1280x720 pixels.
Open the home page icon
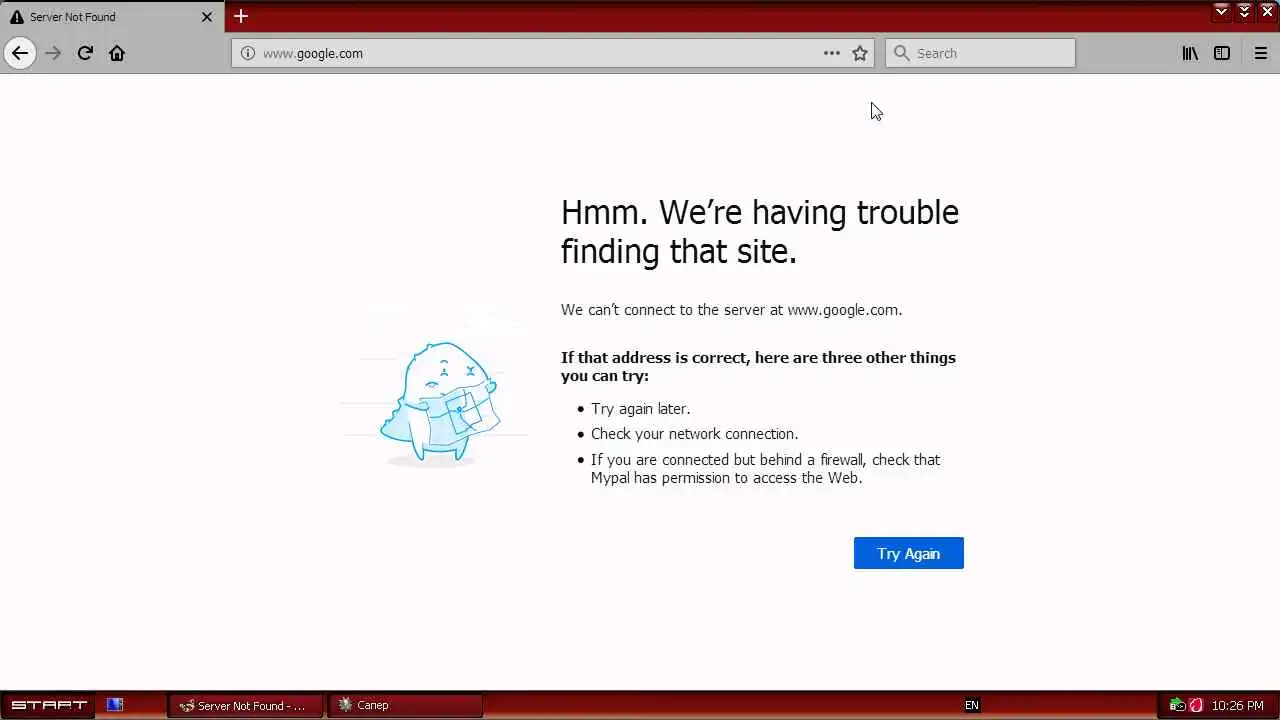(x=117, y=53)
